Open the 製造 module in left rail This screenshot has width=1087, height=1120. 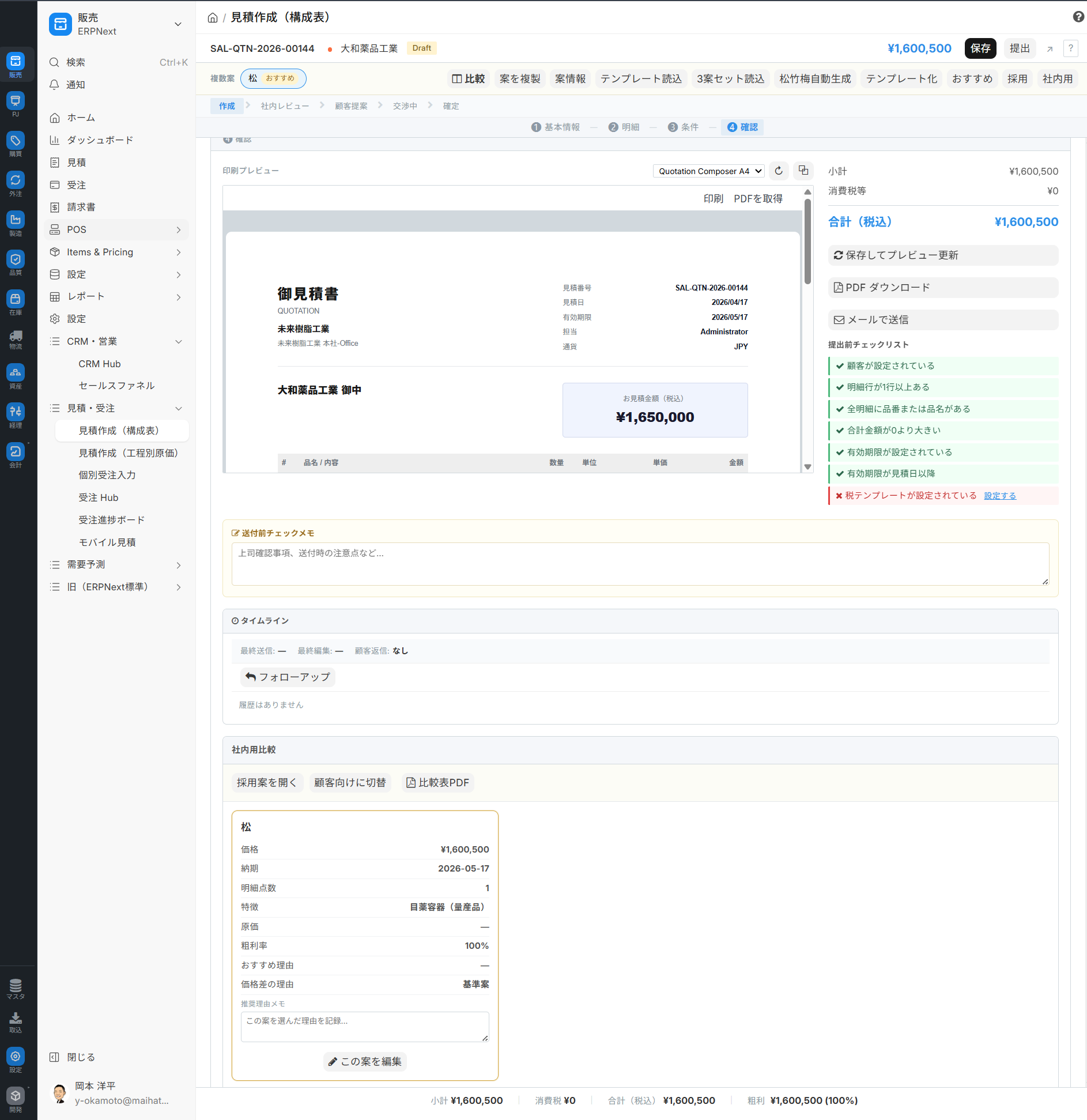click(16, 223)
